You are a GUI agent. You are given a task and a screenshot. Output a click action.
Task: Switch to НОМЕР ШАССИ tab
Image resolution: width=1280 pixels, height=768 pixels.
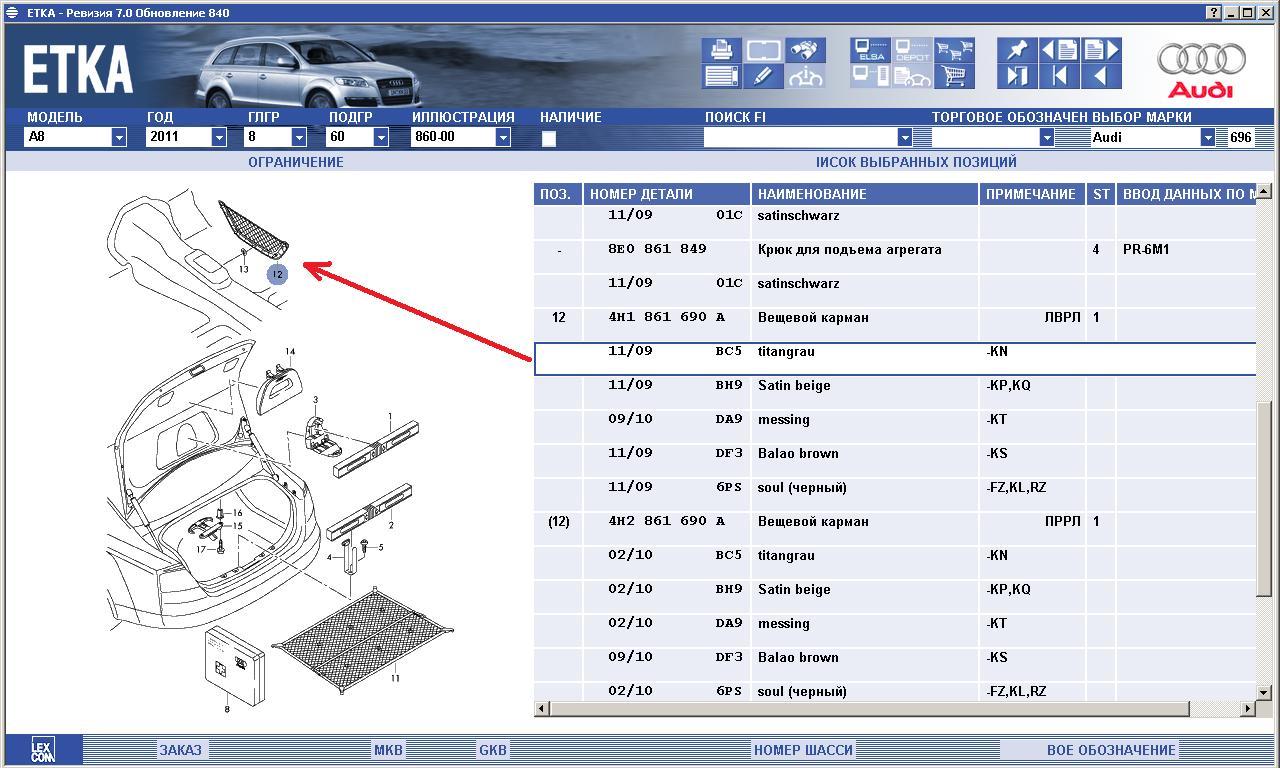coord(803,750)
